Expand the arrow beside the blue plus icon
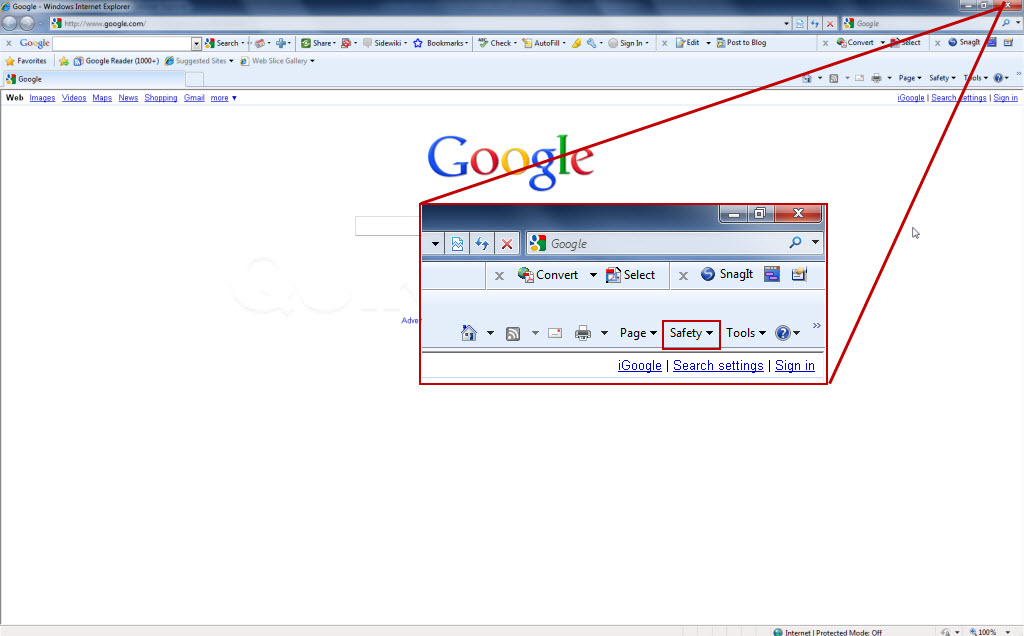 (x=289, y=43)
